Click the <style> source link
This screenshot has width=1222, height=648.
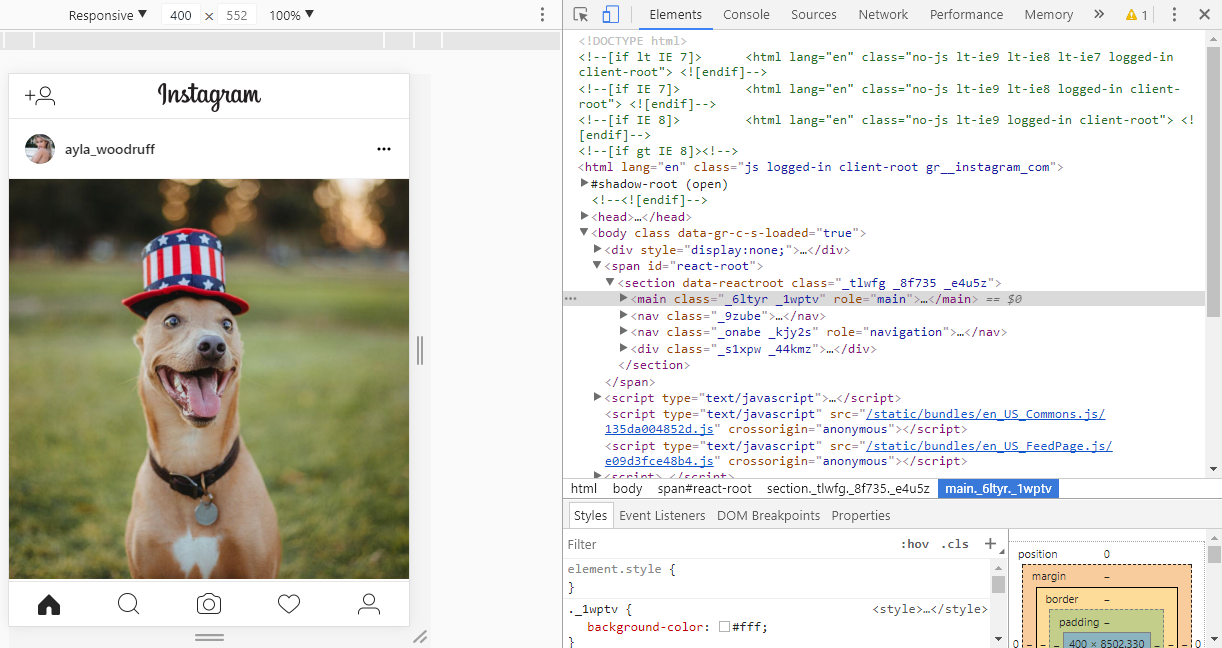click(x=930, y=609)
